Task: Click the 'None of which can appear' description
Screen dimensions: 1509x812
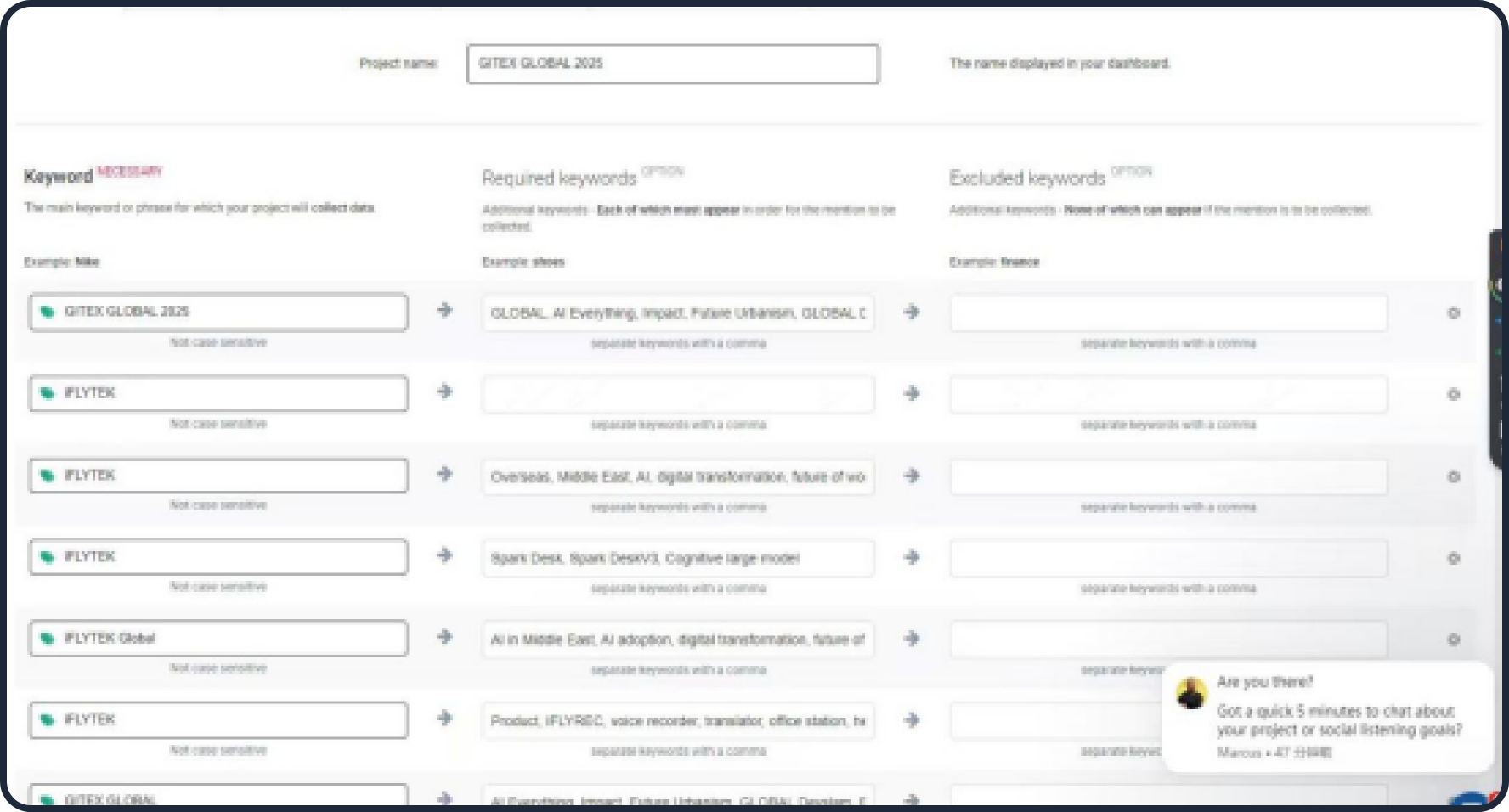Action: 1160,210
